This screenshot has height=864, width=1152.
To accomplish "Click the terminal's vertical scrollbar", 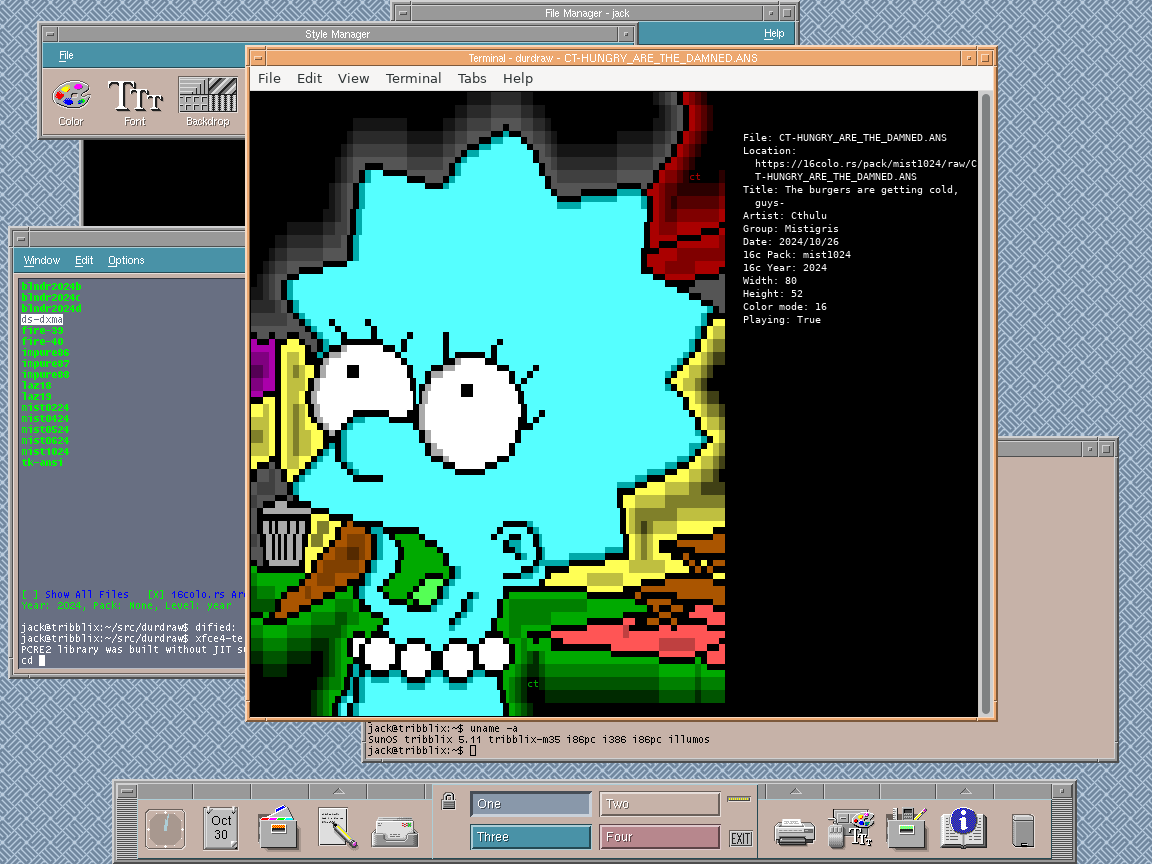I will tap(986, 402).
